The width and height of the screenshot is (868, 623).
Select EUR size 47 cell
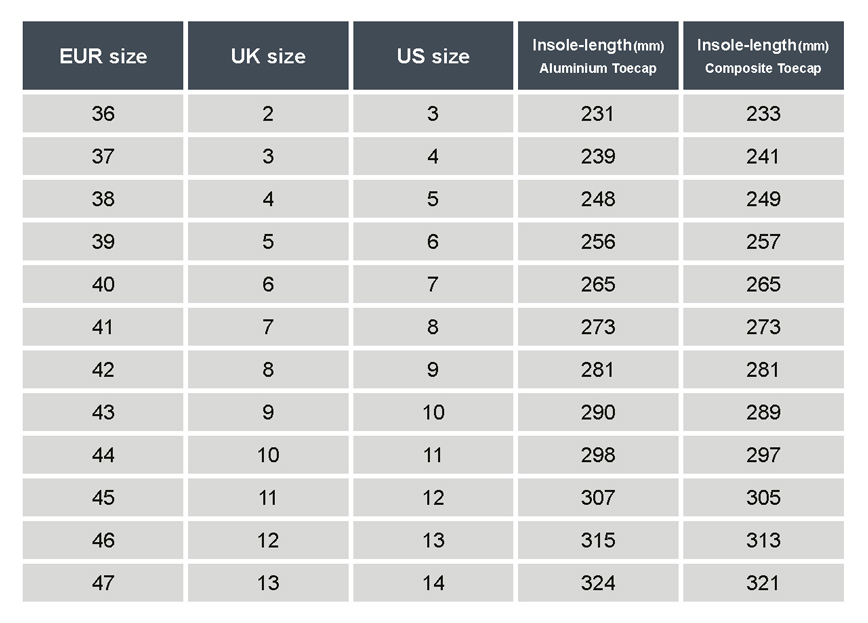[x=103, y=583]
